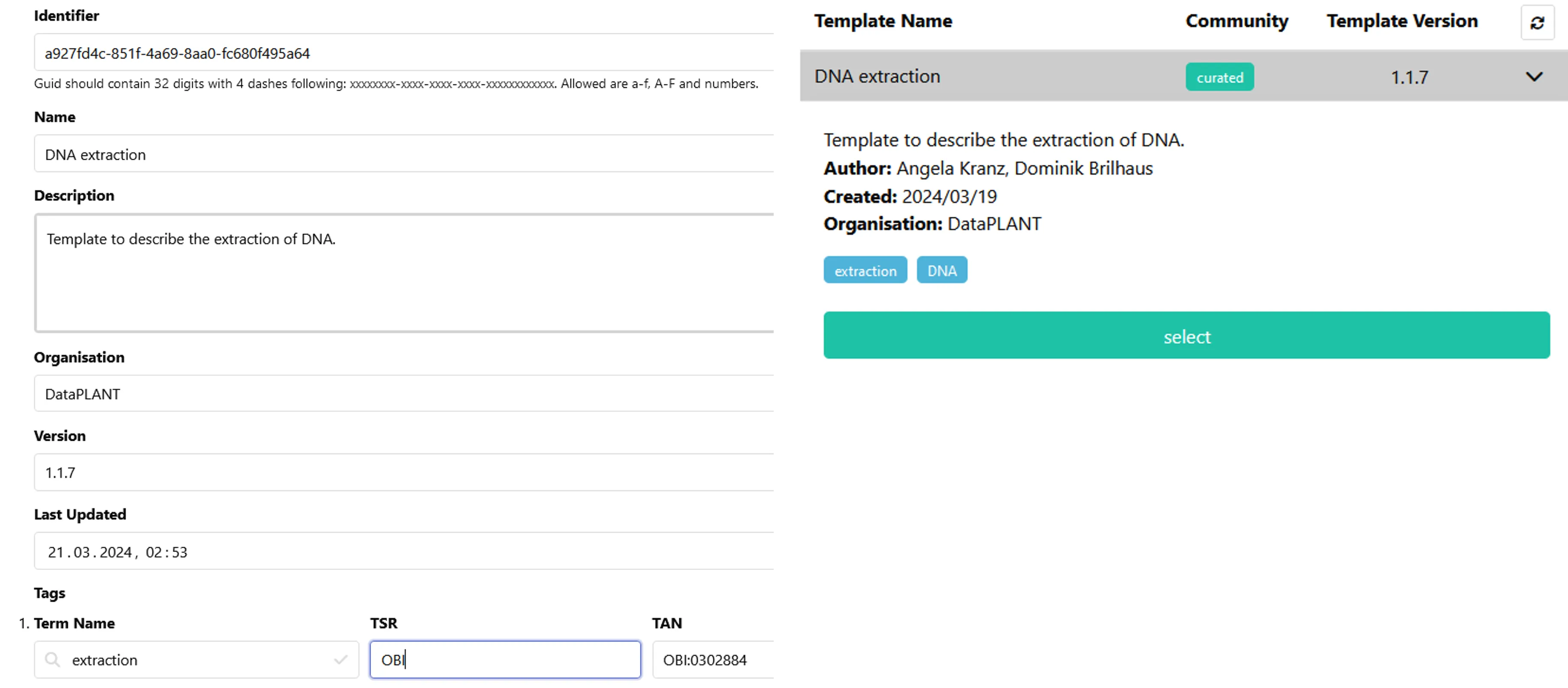Click the Template Name column header
This screenshot has width=1568, height=688.
tap(883, 21)
